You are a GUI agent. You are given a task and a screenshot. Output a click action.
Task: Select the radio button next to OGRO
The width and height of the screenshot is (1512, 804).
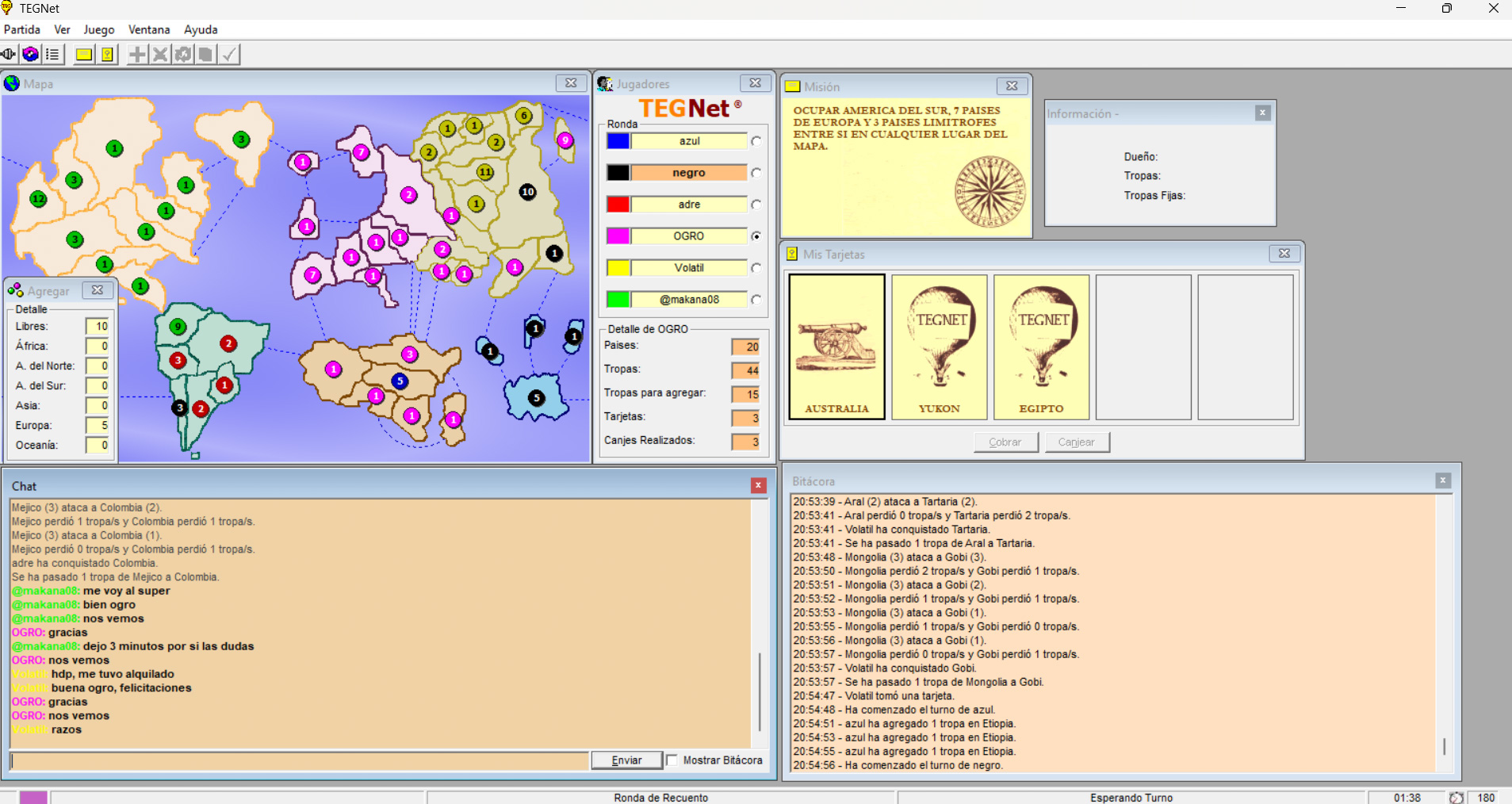click(756, 236)
